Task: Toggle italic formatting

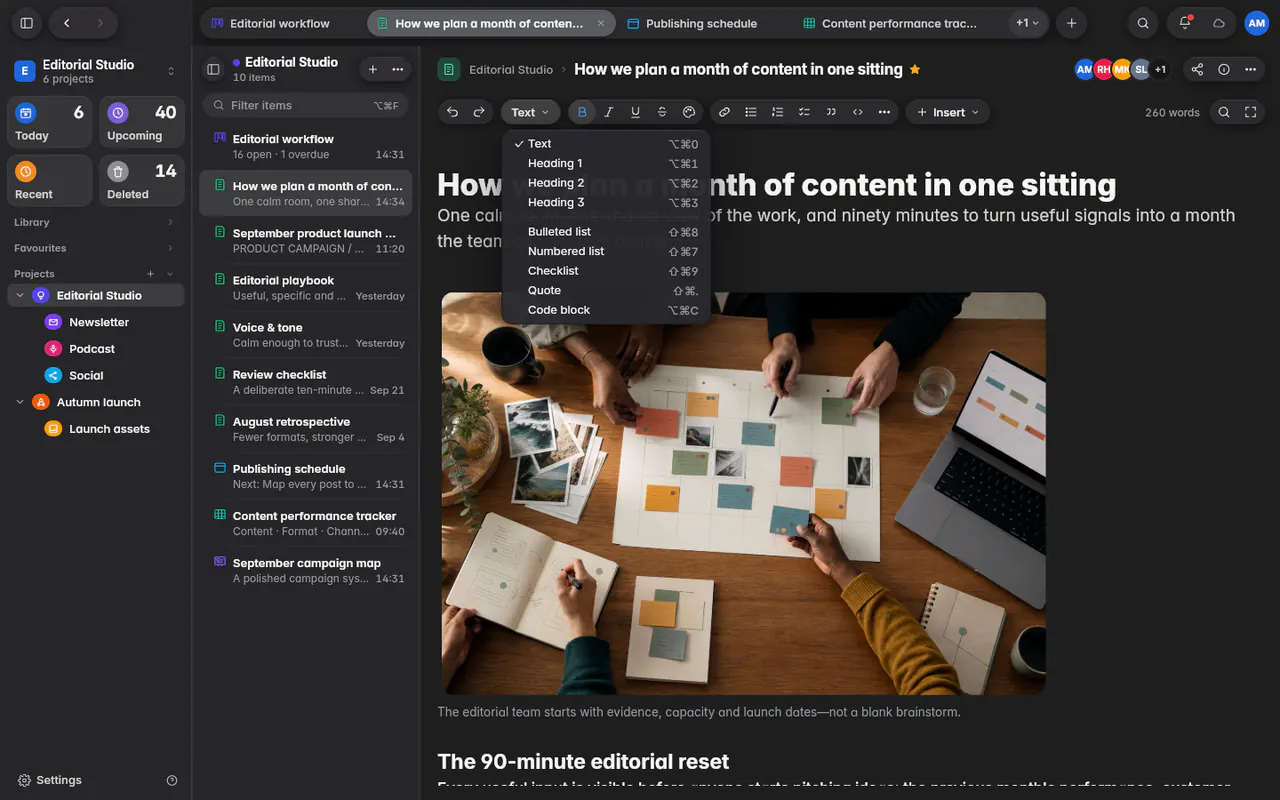Action: coord(608,112)
